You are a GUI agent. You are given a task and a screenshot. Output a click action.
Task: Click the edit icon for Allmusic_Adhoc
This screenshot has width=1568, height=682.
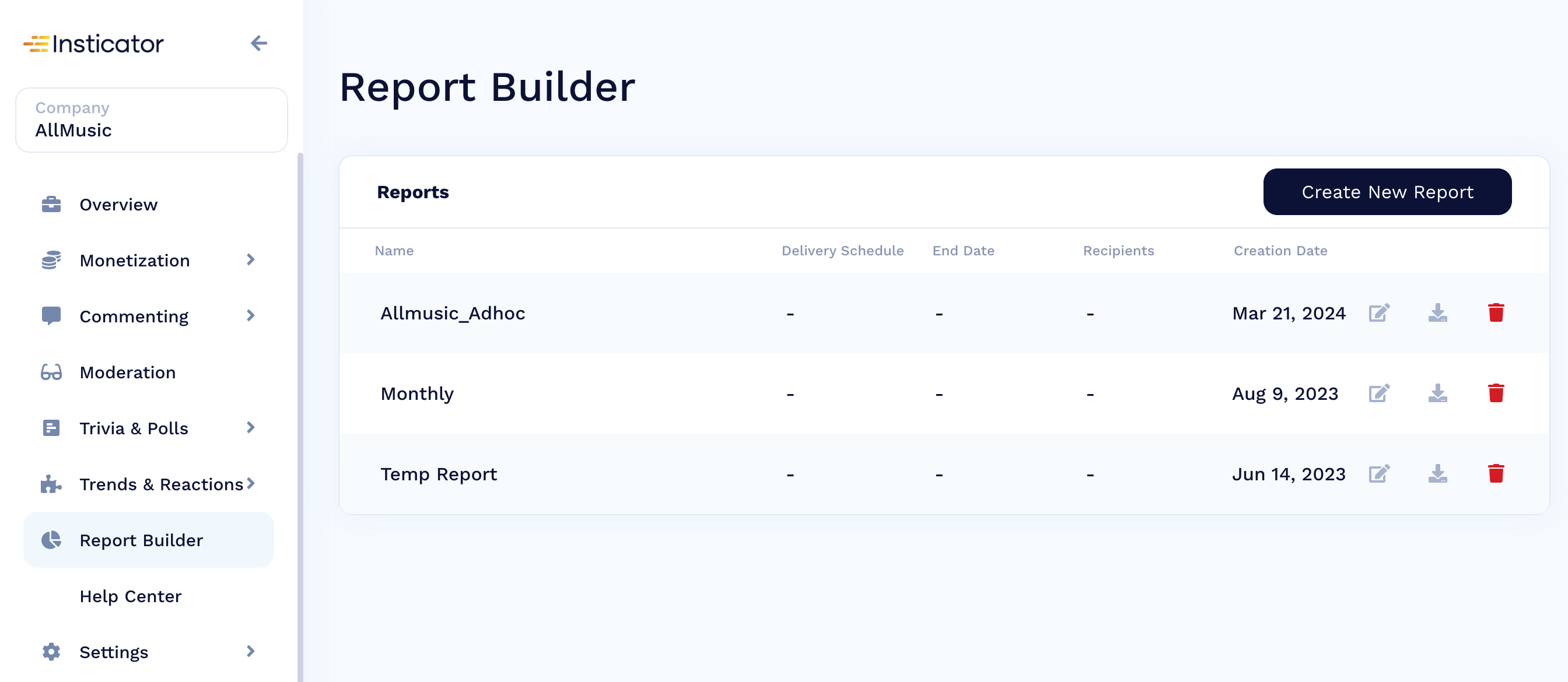[1380, 313]
